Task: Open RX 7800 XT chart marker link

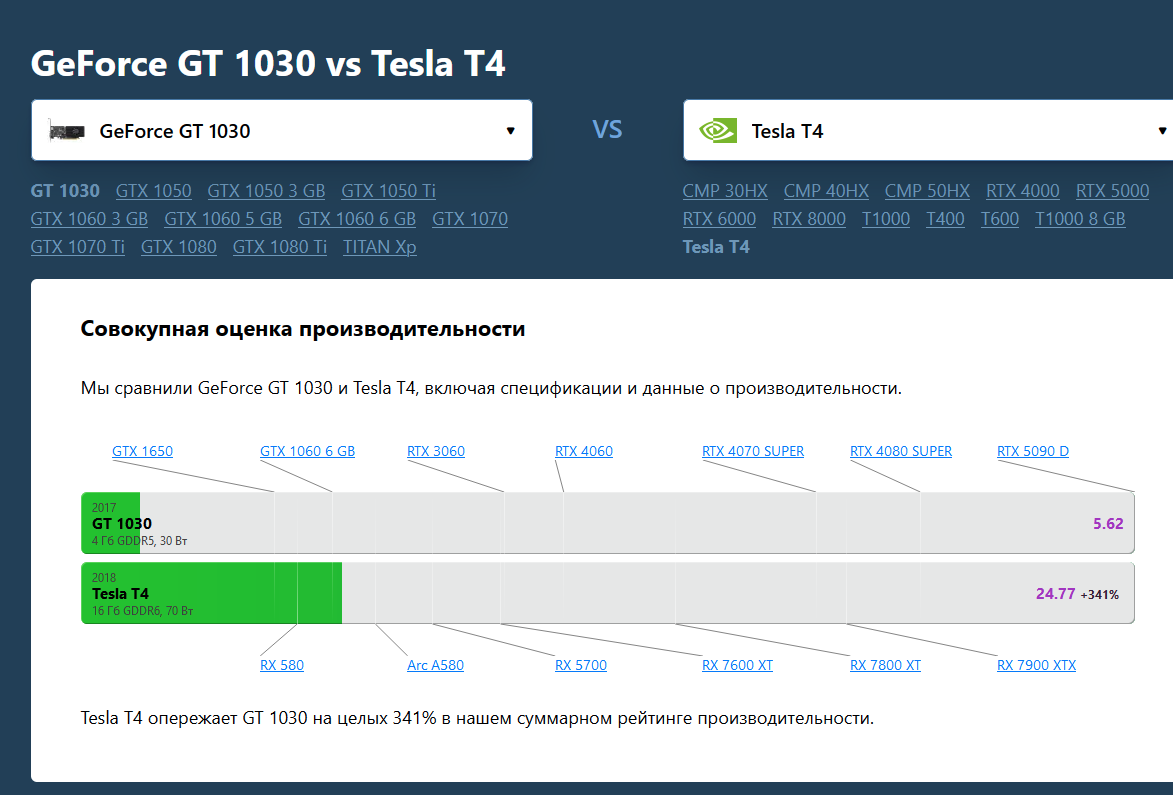Action: (885, 665)
